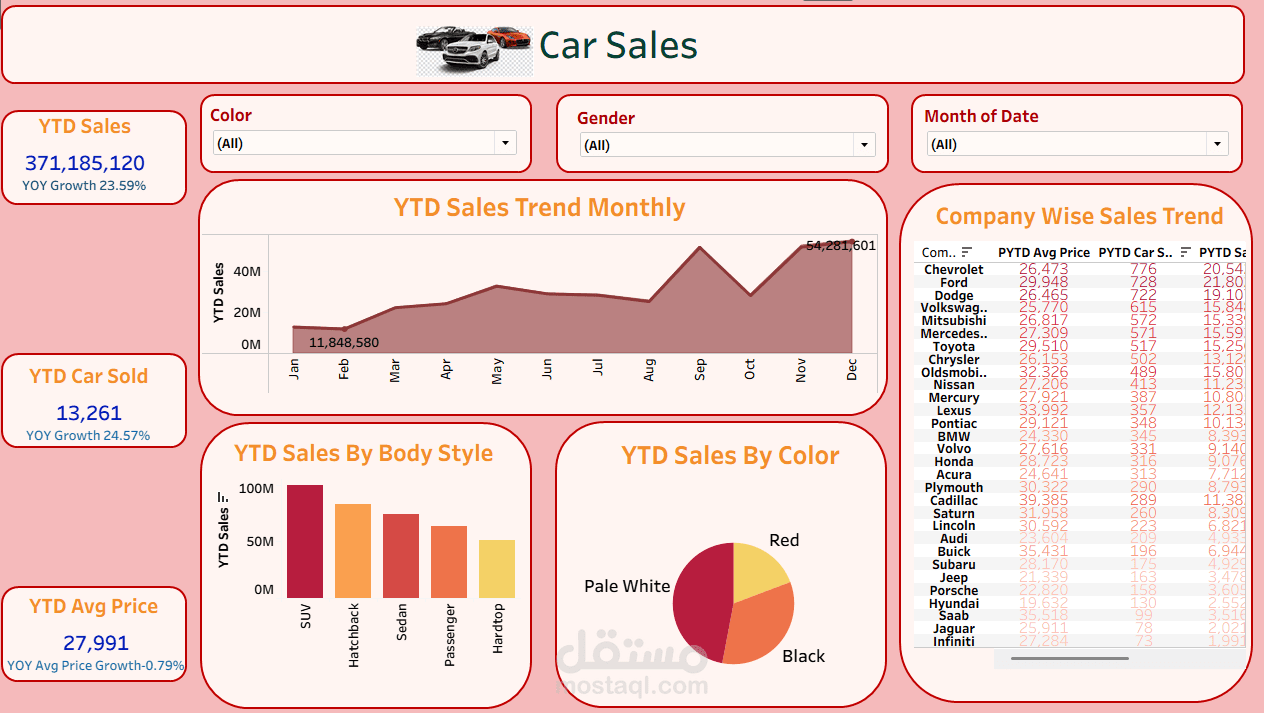This screenshot has width=1264, height=713.
Task: Click the sort icon on the Company column
Action: 969,252
